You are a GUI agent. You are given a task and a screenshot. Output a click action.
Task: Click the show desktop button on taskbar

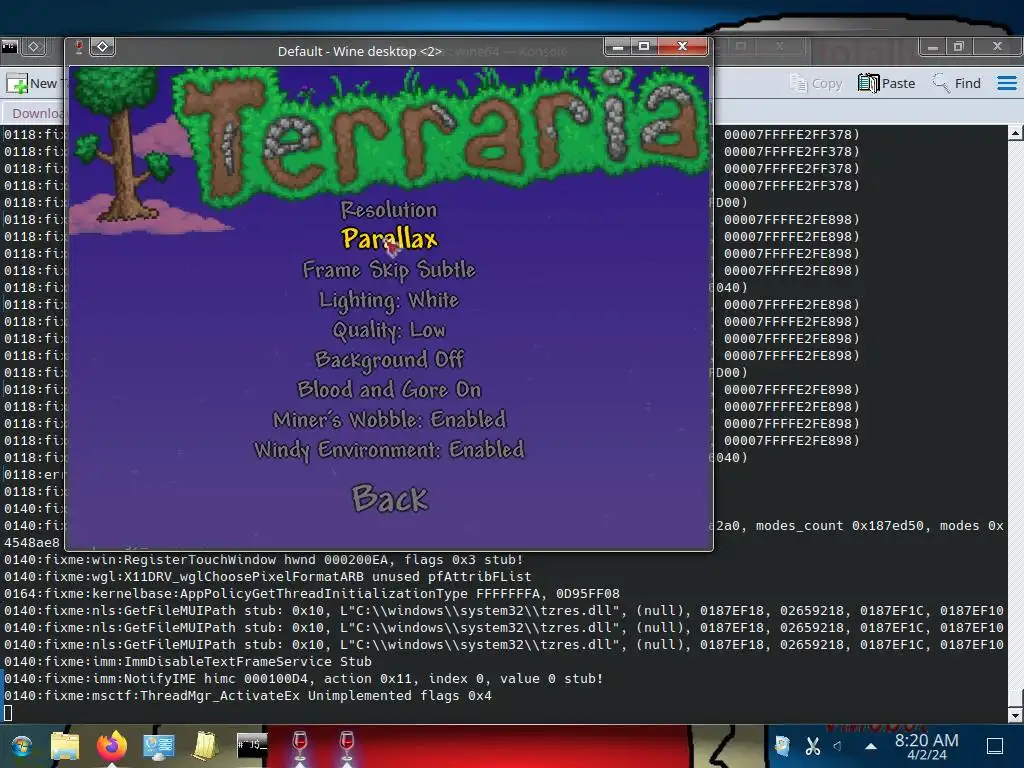coord(995,746)
